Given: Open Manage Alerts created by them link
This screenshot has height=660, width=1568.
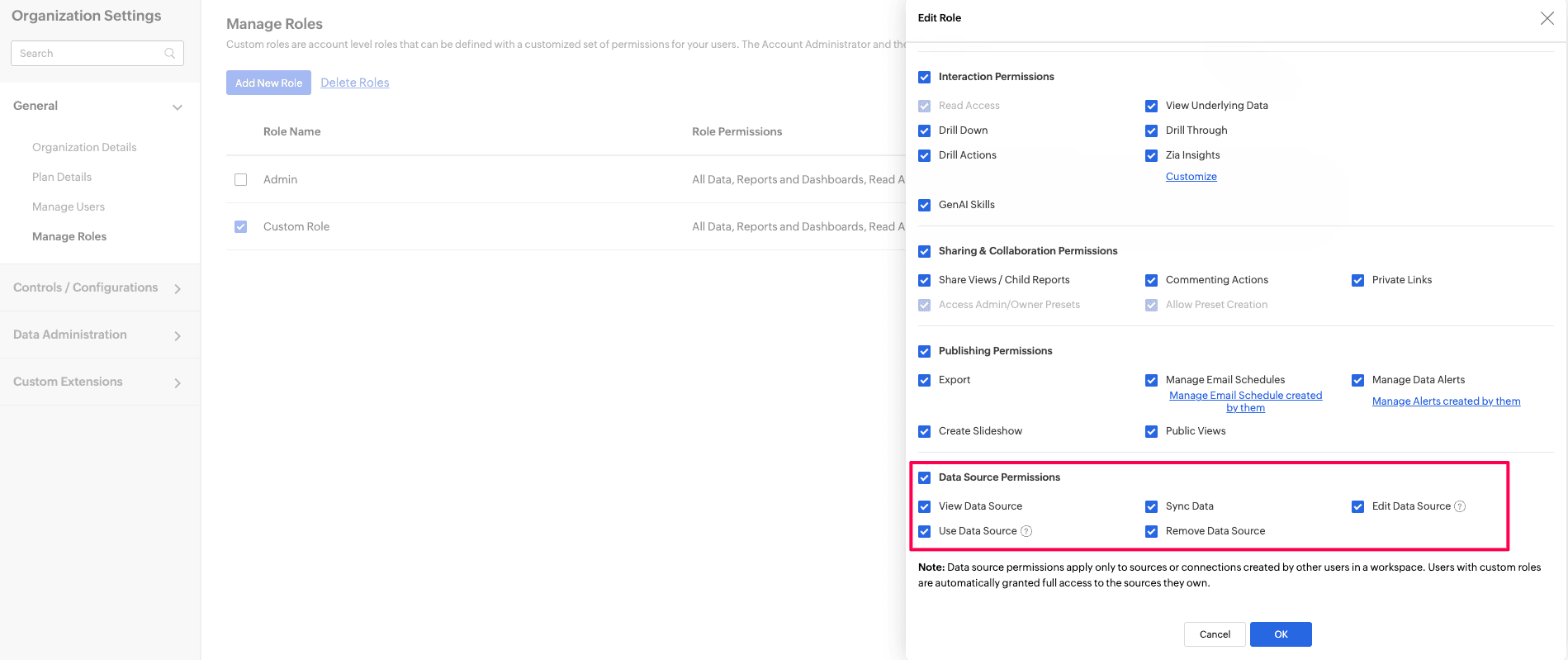Looking at the screenshot, I should click(x=1447, y=401).
